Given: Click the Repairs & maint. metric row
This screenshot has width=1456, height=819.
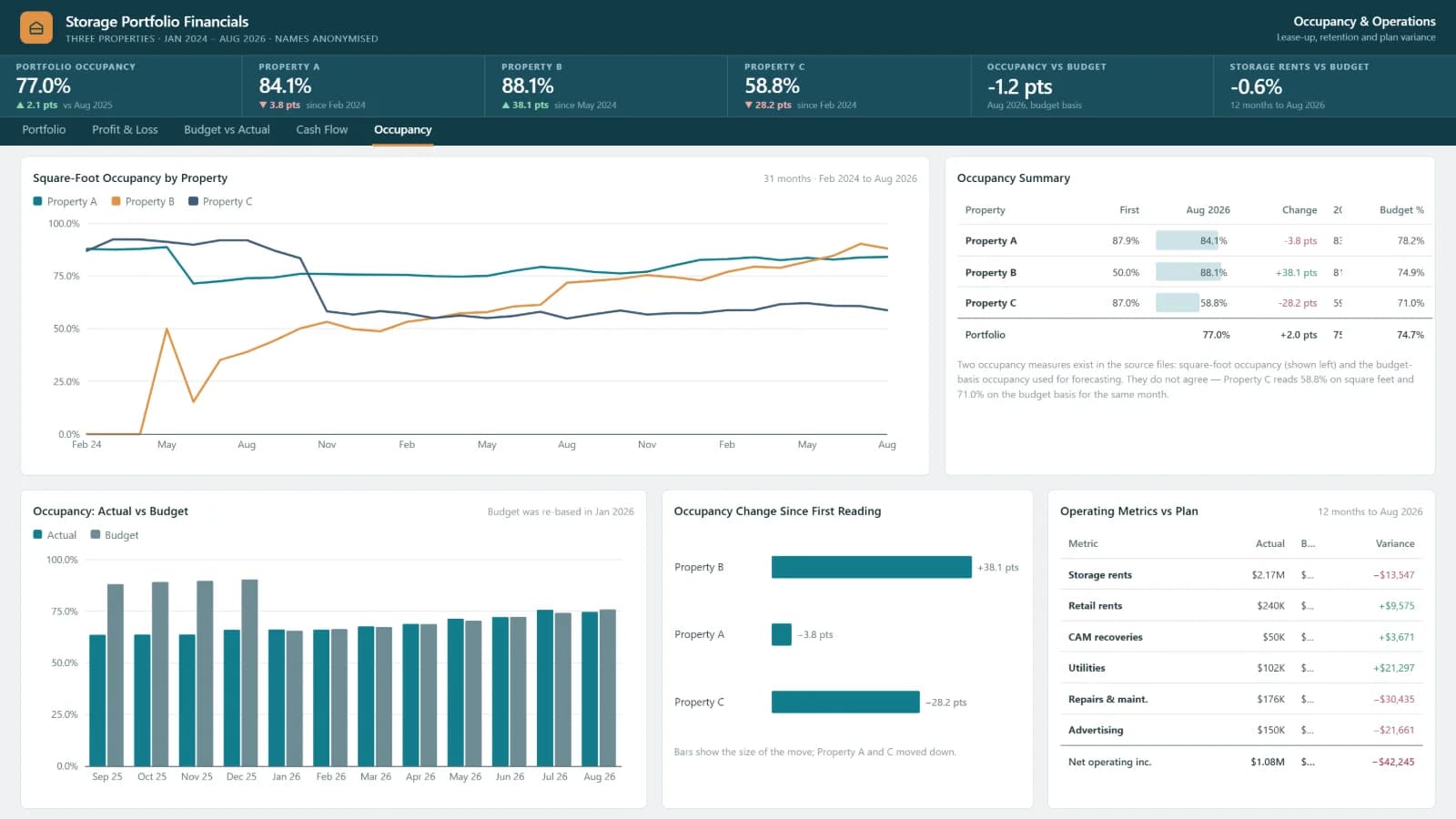Looking at the screenshot, I should click(x=1241, y=699).
